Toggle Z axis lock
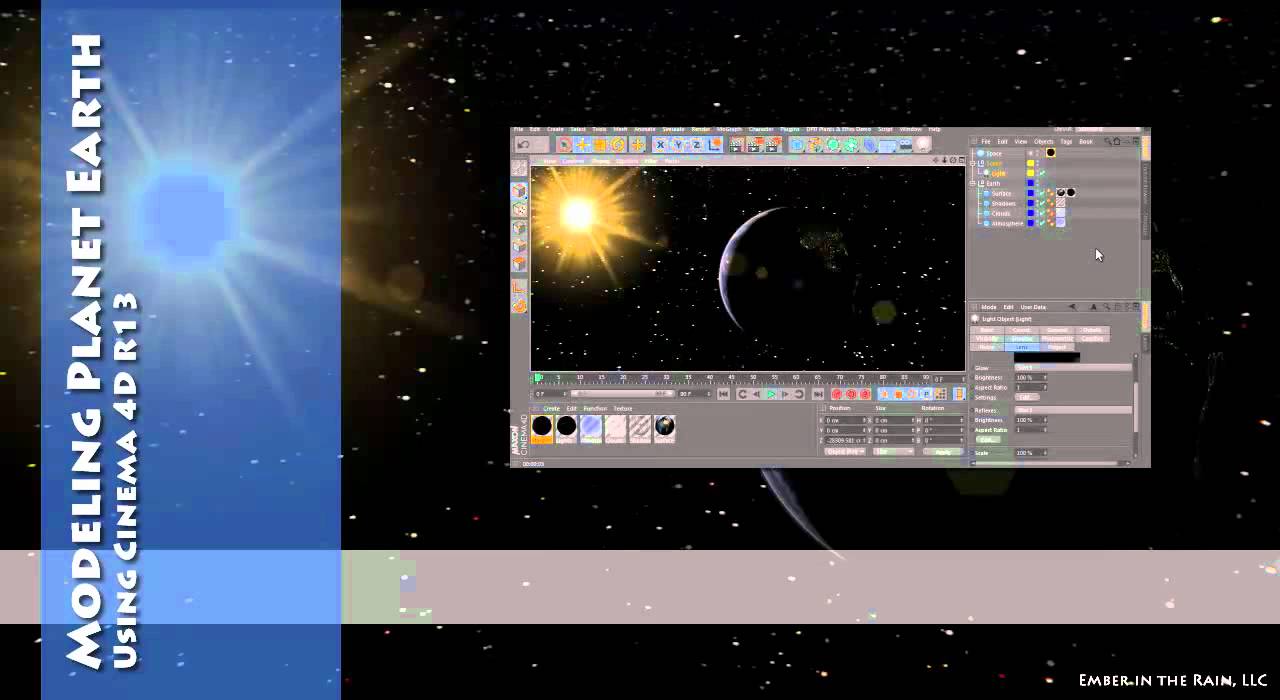Screen dimensions: 1280x700 coord(696,144)
